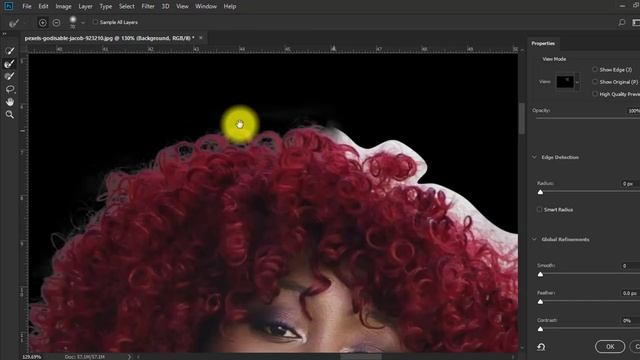The width and height of the screenshot is (640, 360).
Task: Click the Contrast slider handle
Action: coord(540,329)
